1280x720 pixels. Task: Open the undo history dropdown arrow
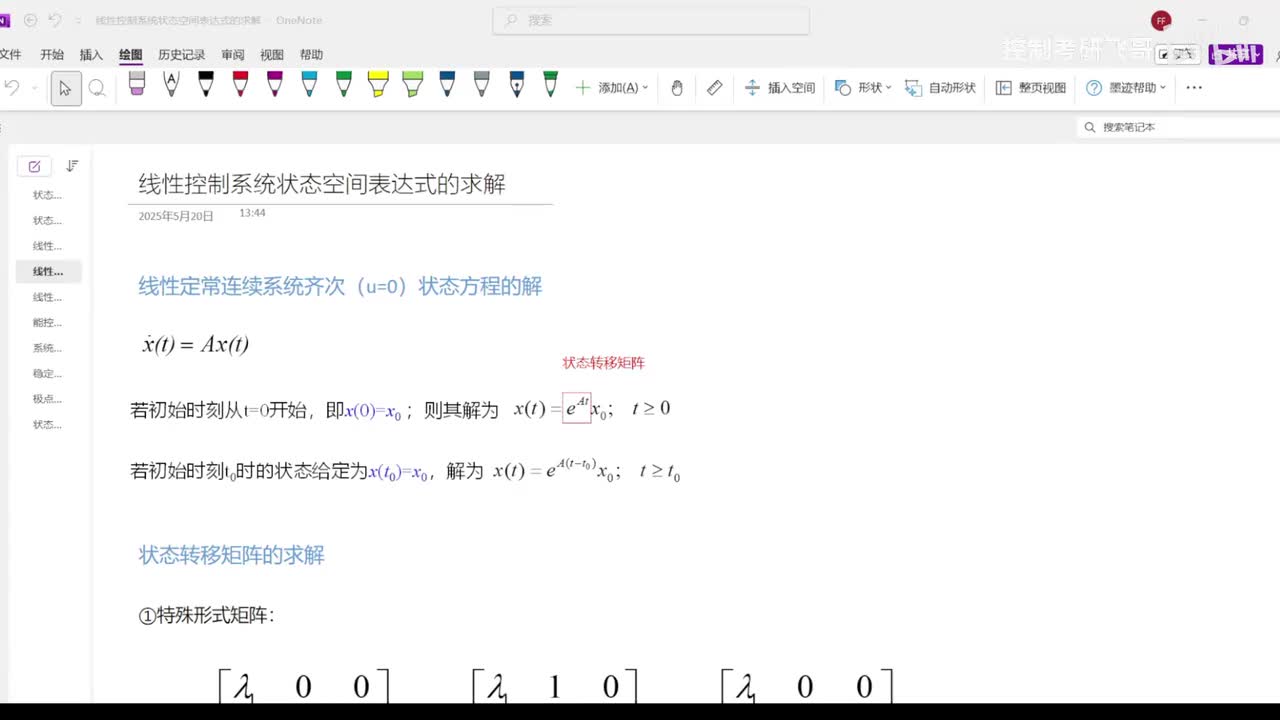[x=34, y=88]
